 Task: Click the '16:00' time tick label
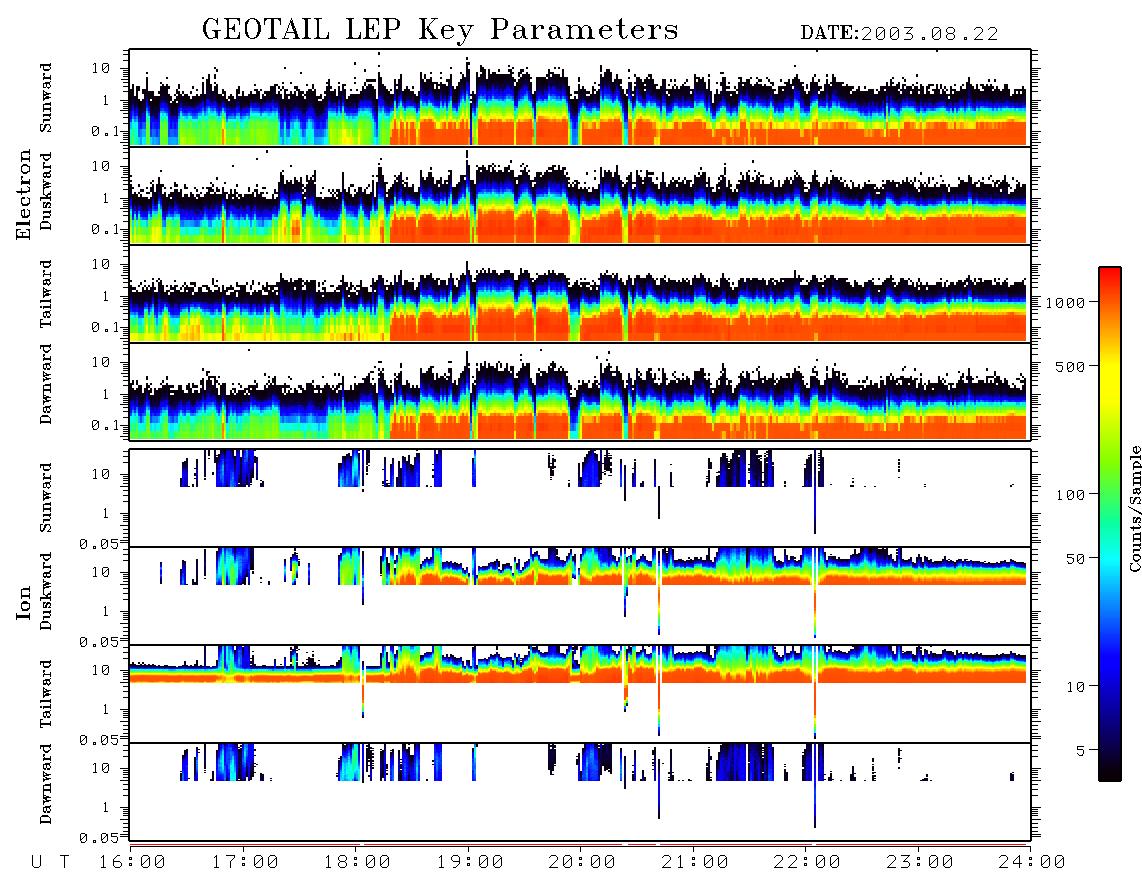click(133, 863)
